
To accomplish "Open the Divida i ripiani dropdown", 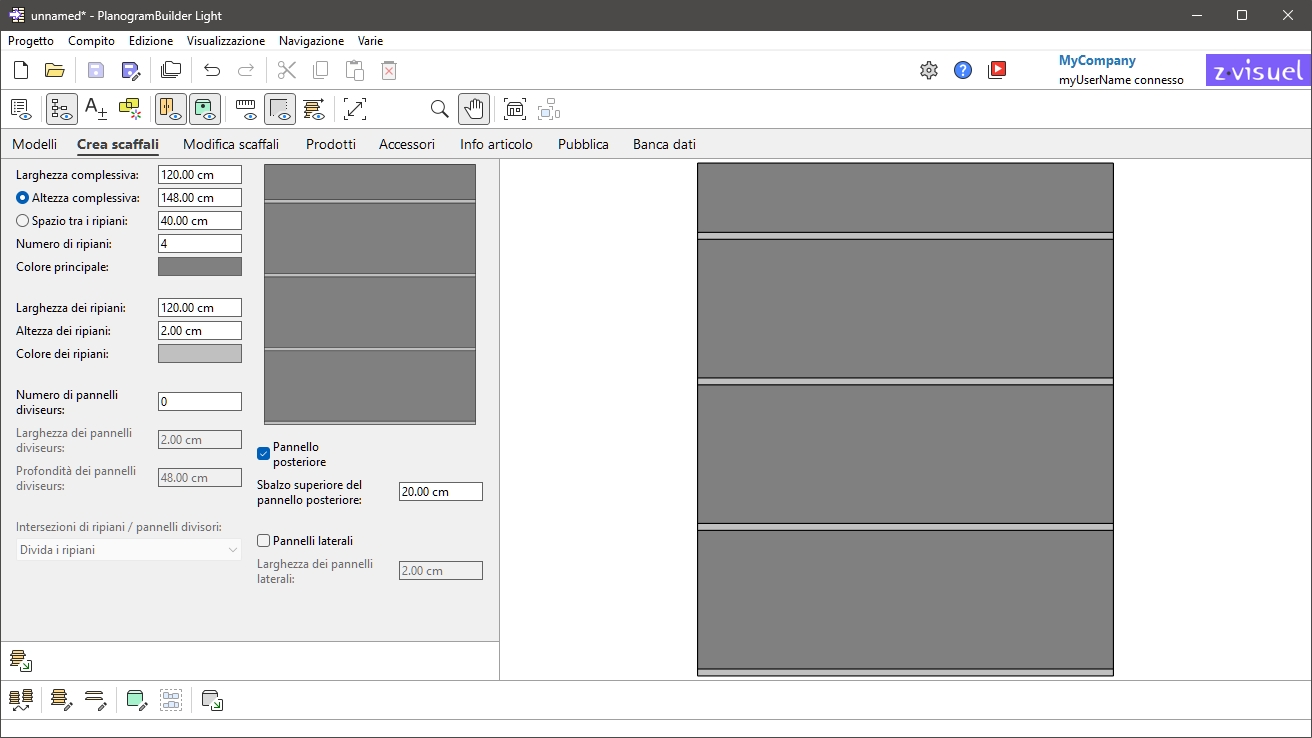I will [129, 550].
